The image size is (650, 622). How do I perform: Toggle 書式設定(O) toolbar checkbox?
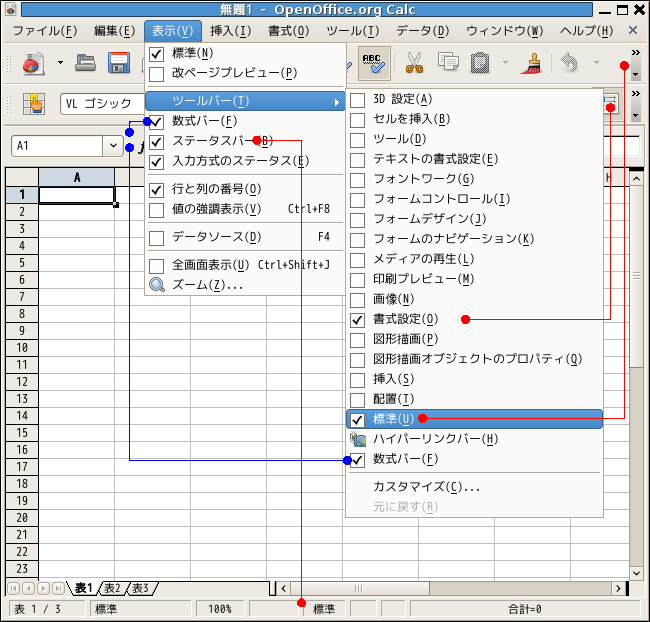point(357,320)
